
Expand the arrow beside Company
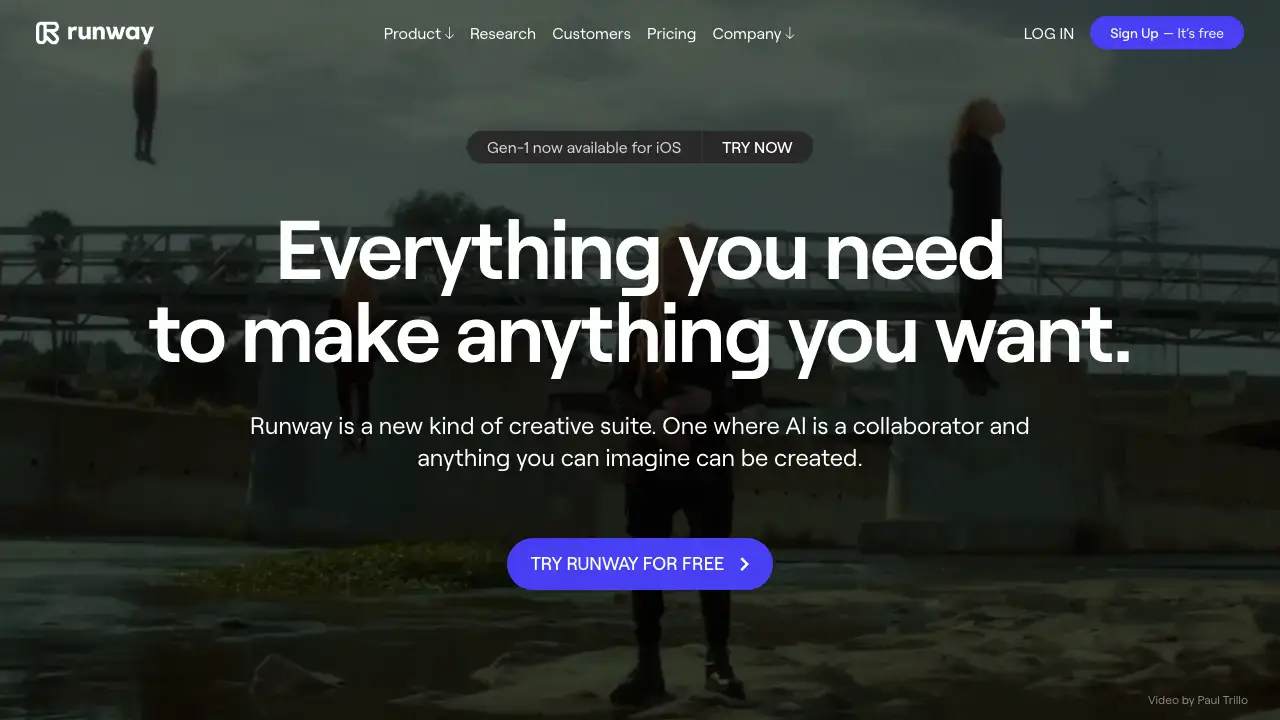[790, 34]
